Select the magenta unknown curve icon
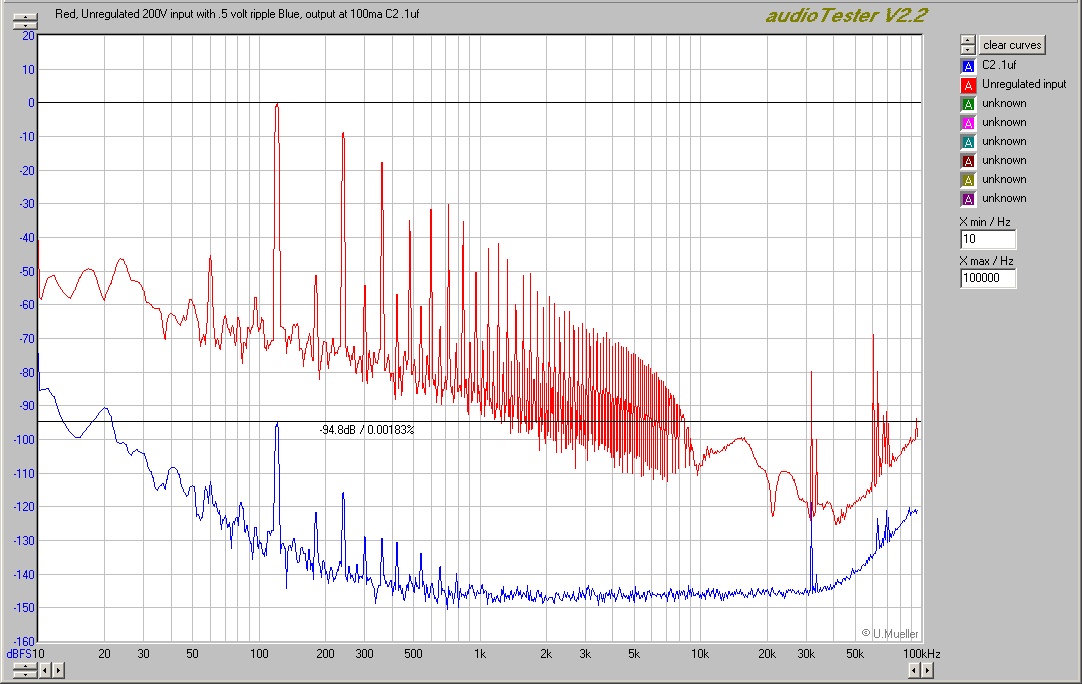This screenshot has width=1082, height=684. click(x=967, y=122)
